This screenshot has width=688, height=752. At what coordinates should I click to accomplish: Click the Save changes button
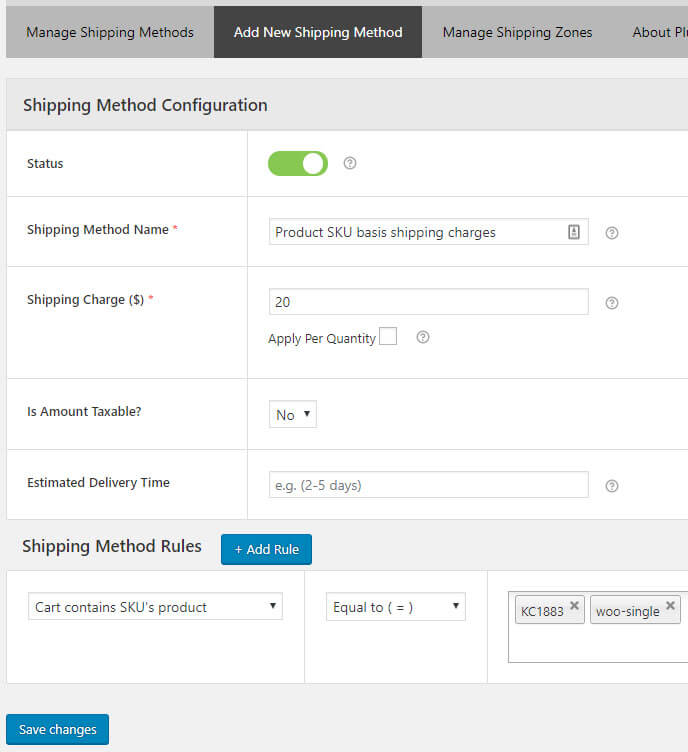click(57, 729)
